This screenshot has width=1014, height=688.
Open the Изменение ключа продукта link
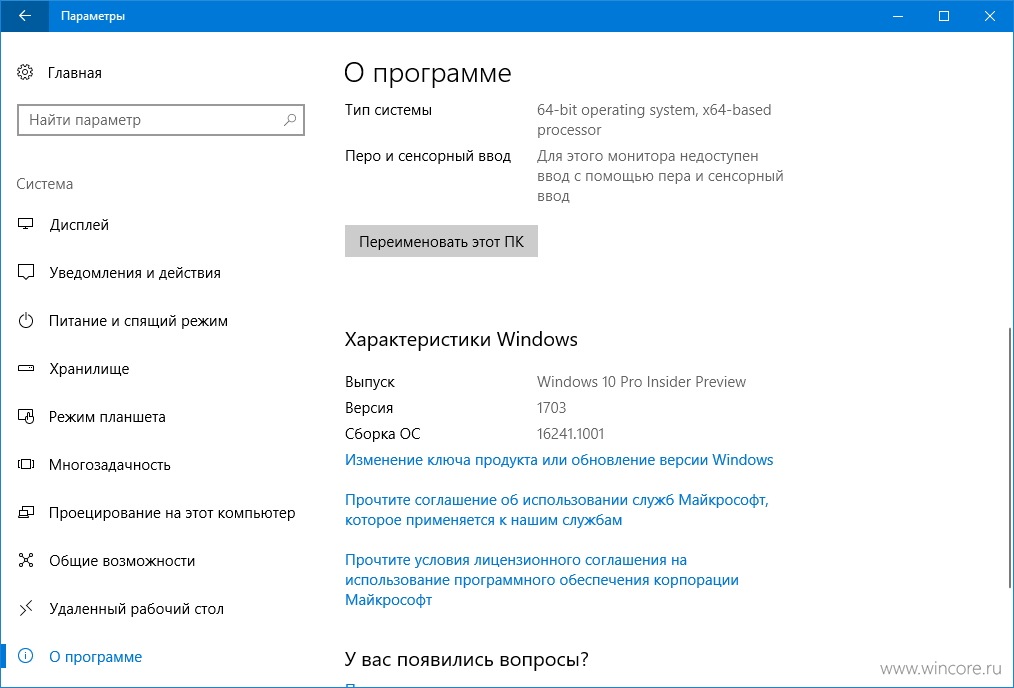[x=559, y=460]
